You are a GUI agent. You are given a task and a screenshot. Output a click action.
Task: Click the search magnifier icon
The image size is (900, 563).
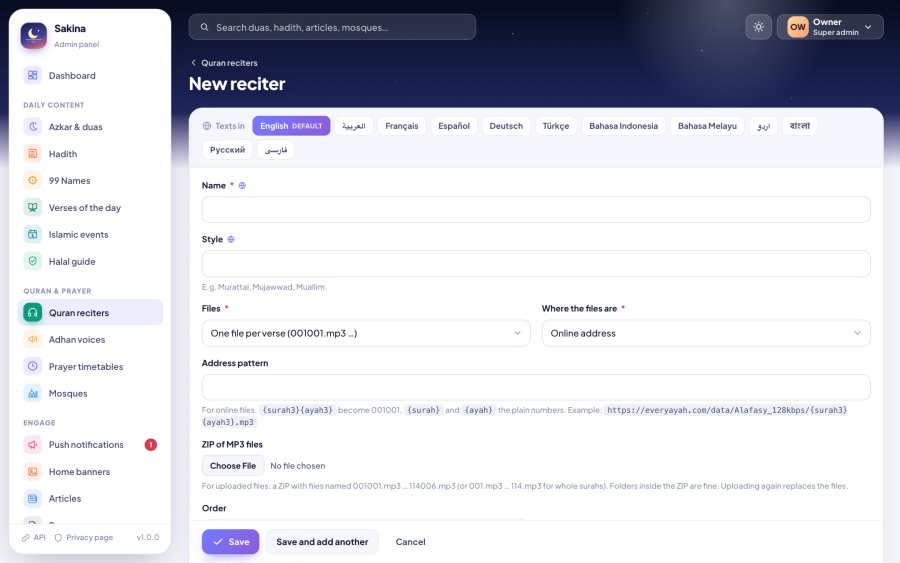(204, 27)
